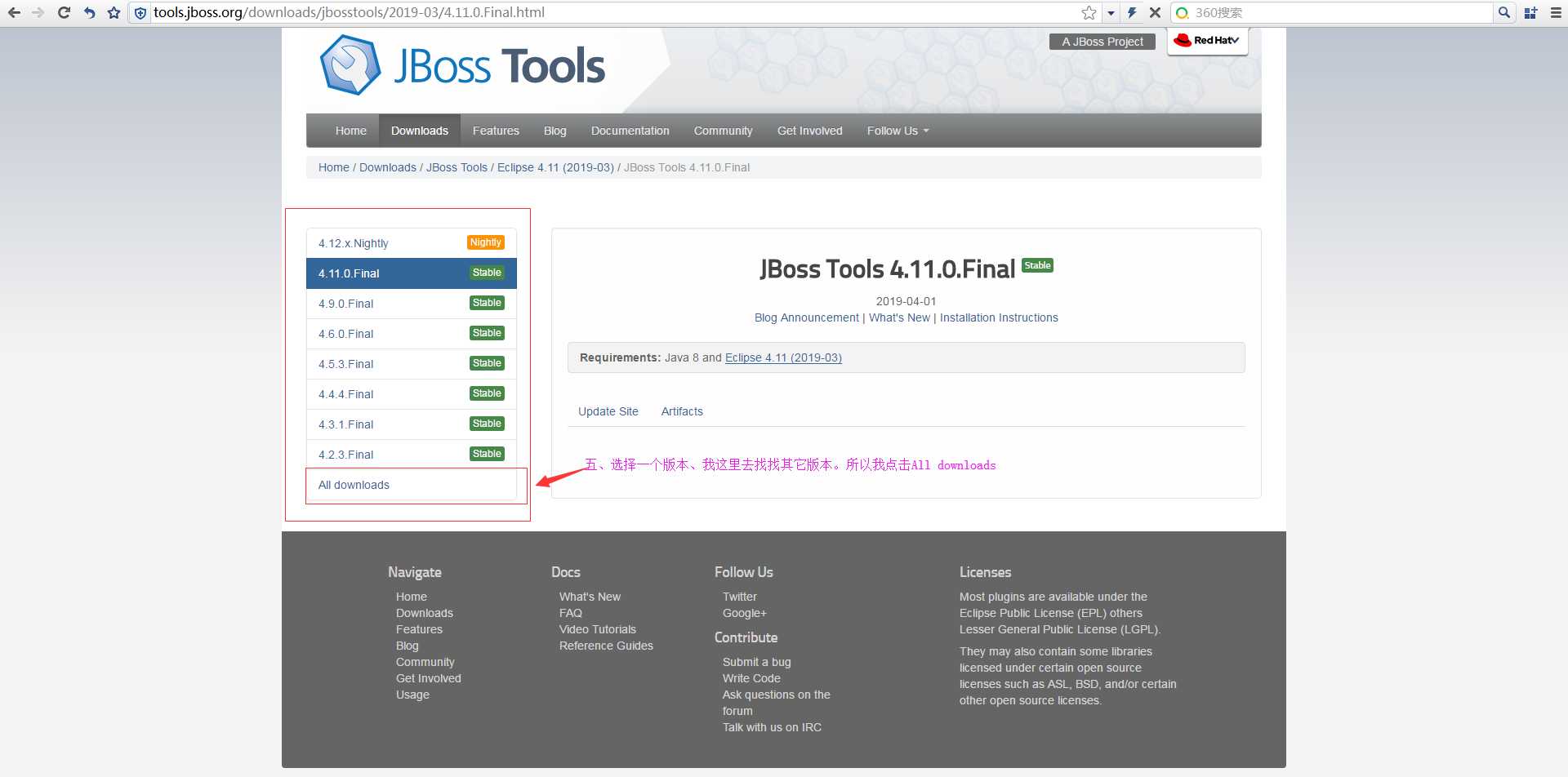Click footer Reference Guides link

click(x=606, y=646)
